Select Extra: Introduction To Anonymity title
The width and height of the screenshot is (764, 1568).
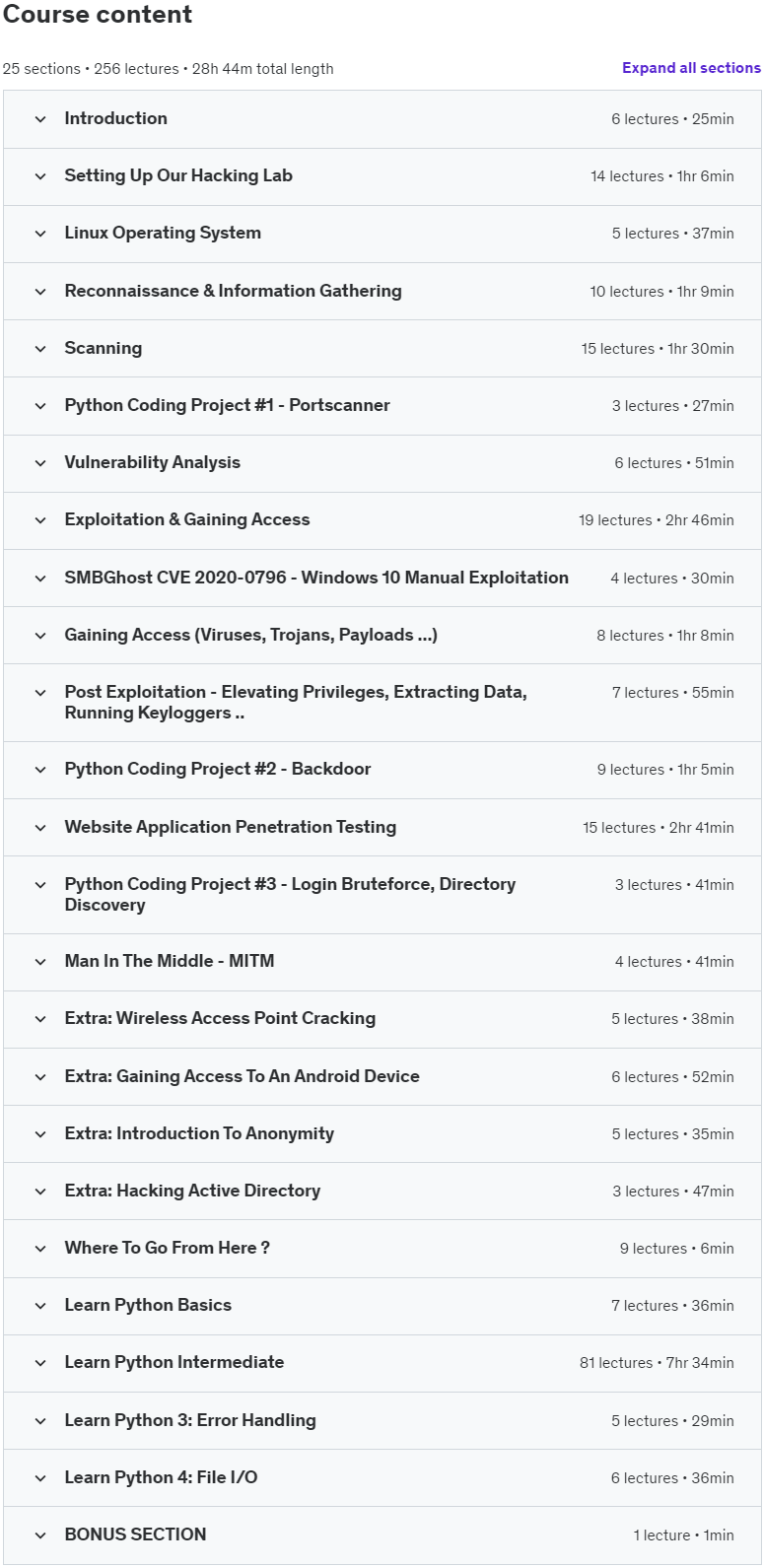click(x=199, y=1133)
